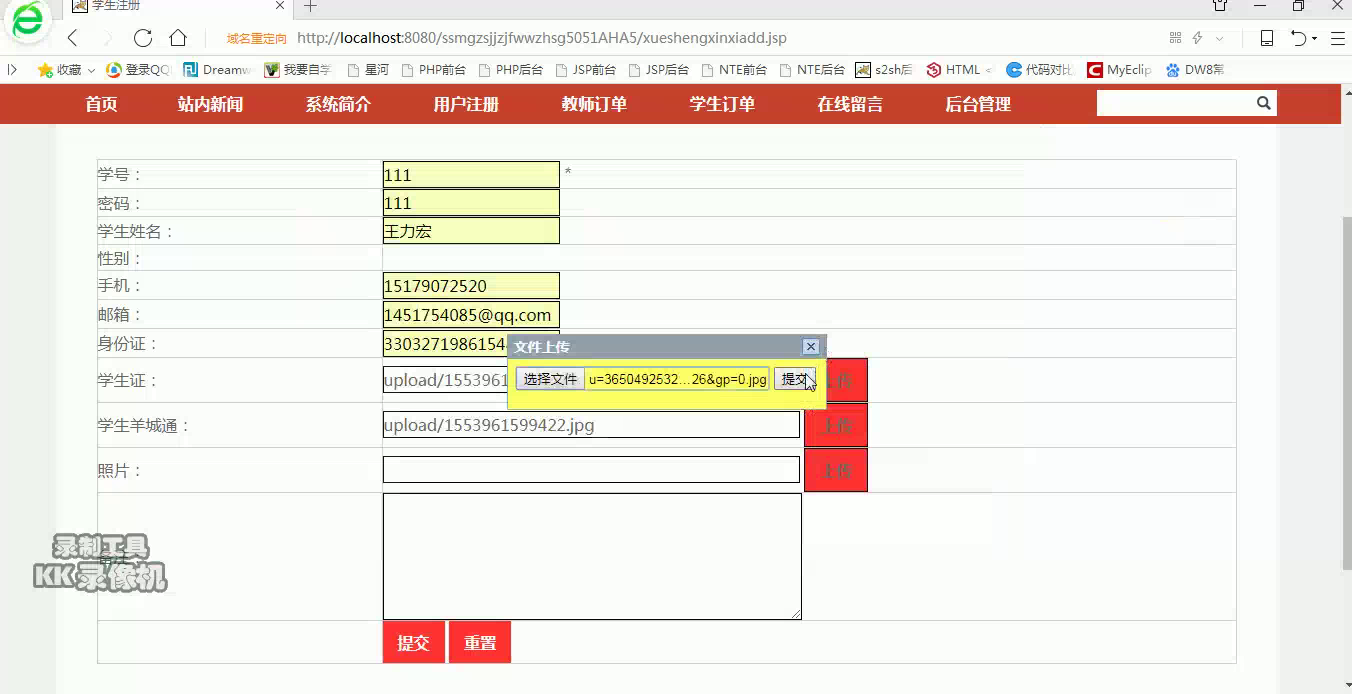The height and width of the screenshot is (694, 1352).
Task: Click the undo closed tab arrow icon
Action: point(1298,38)
